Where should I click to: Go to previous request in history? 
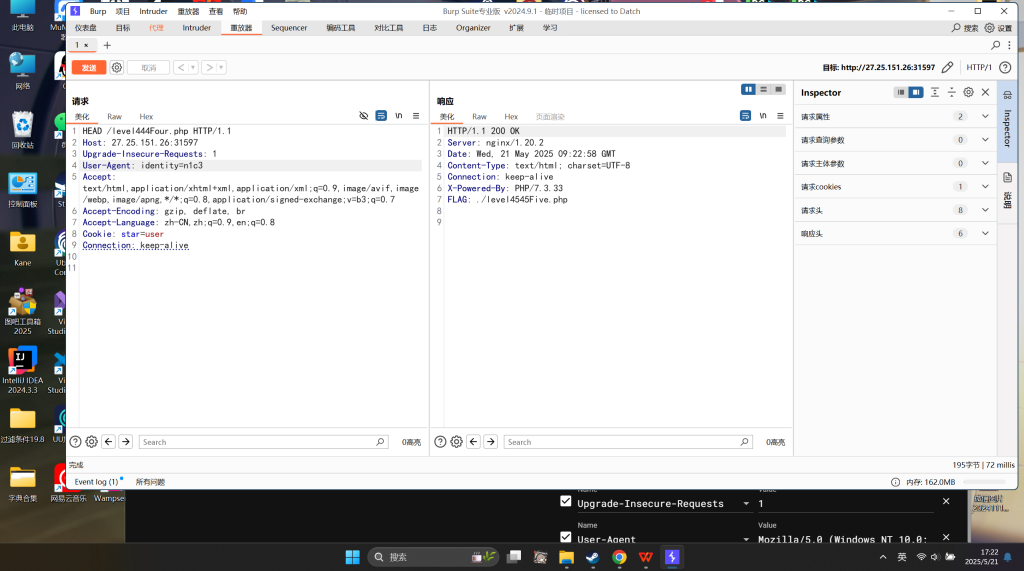pos(182,67)
